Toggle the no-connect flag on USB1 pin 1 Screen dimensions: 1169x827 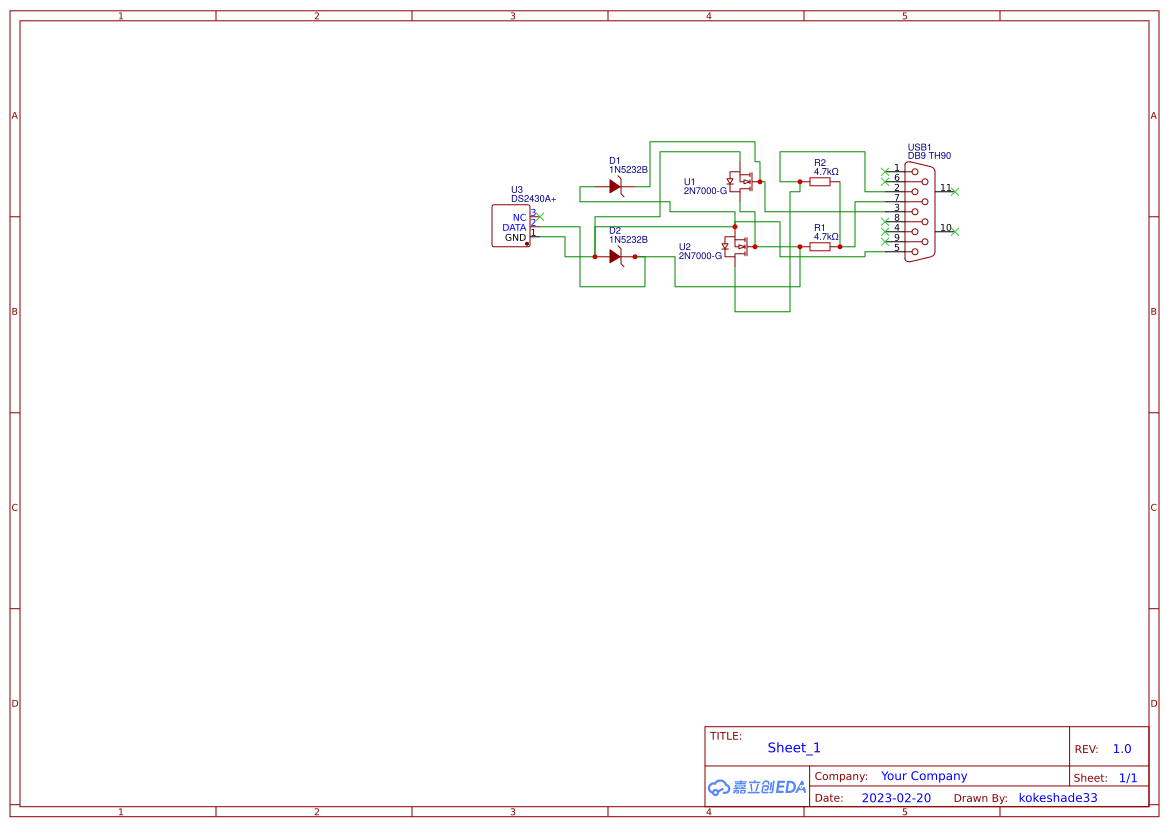click(885, 171)
